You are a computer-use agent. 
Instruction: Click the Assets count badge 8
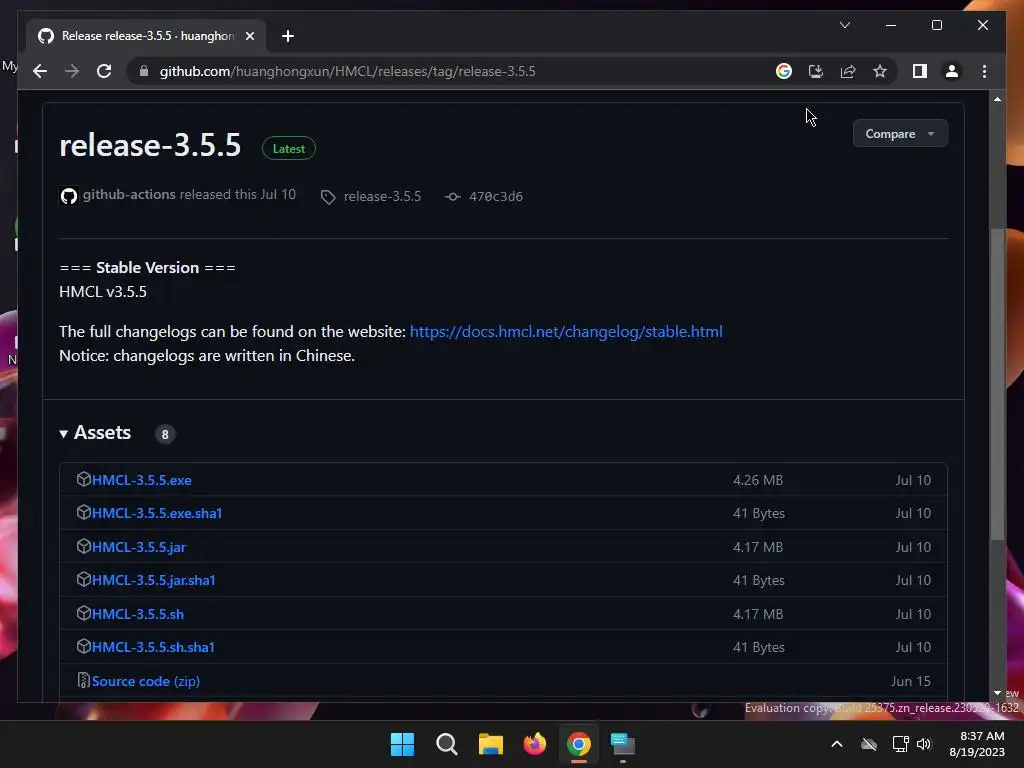(x=165, y=434)
